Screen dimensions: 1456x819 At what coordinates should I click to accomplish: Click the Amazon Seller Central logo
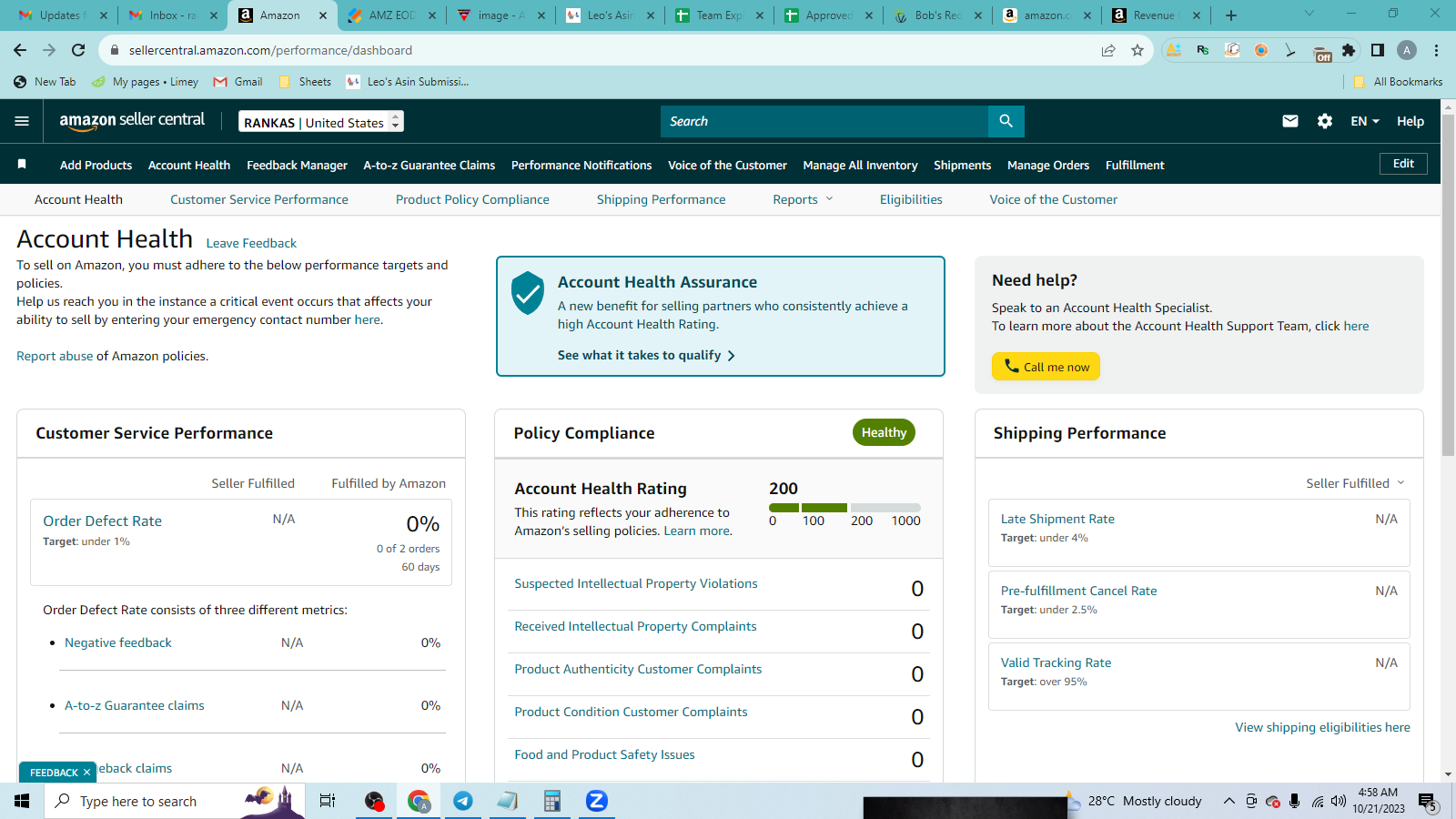132,121
